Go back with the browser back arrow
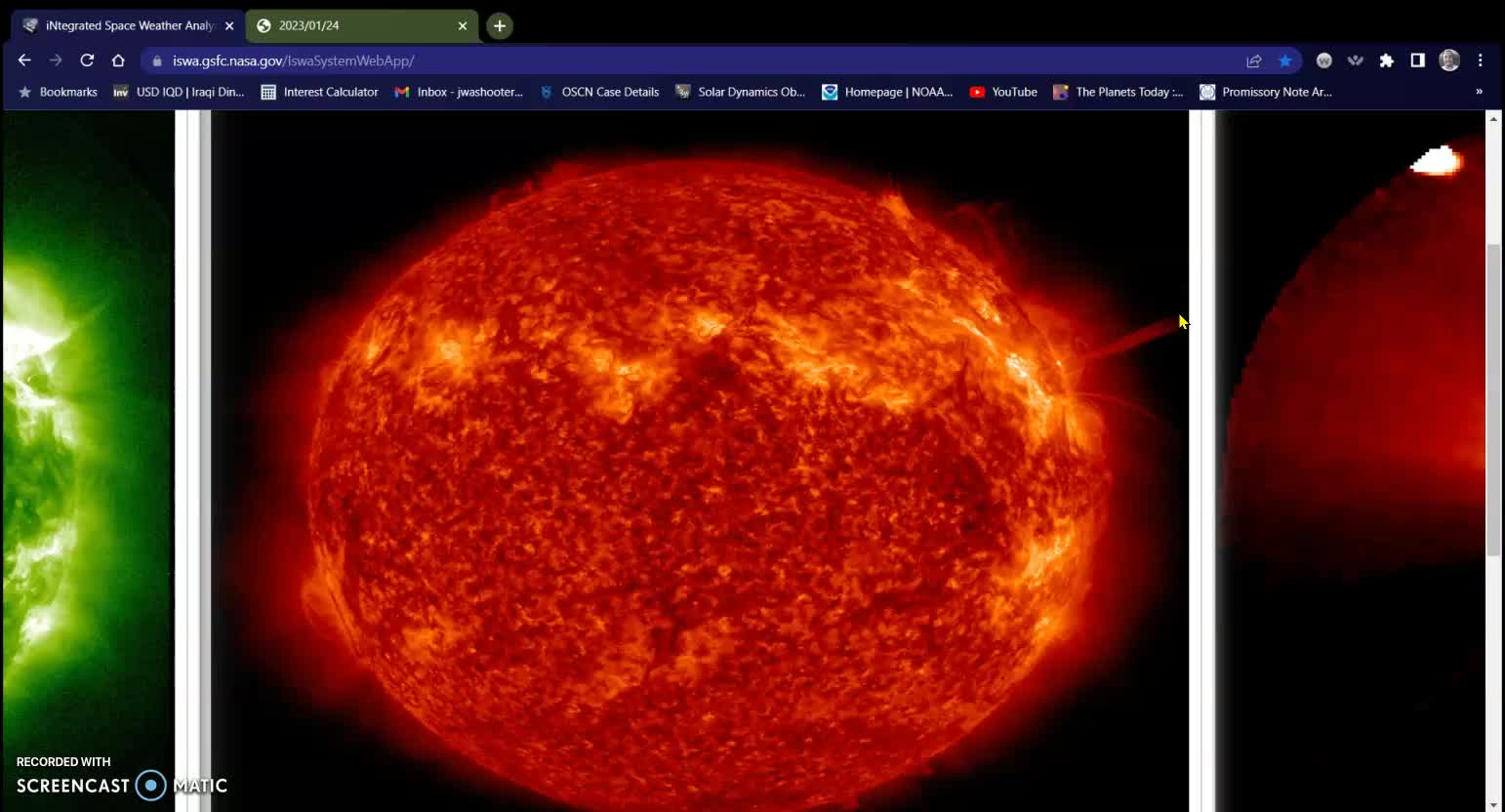1505x812 pixels. point(24,61)
